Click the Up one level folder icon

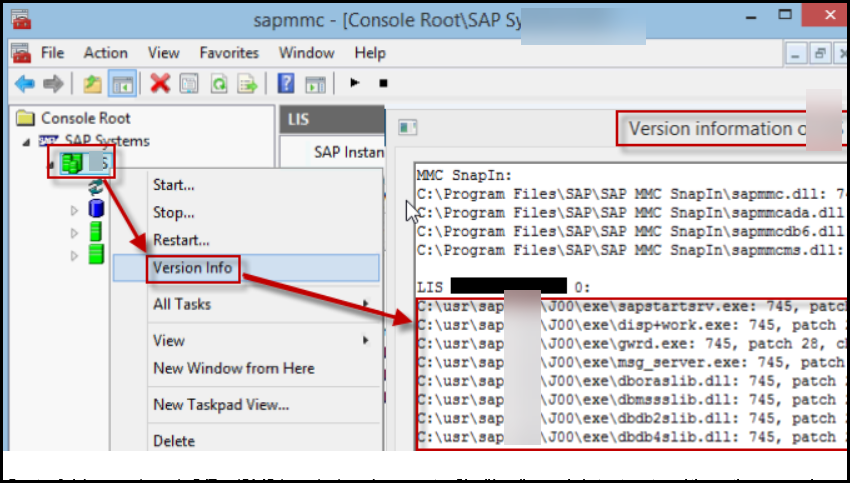92,84
